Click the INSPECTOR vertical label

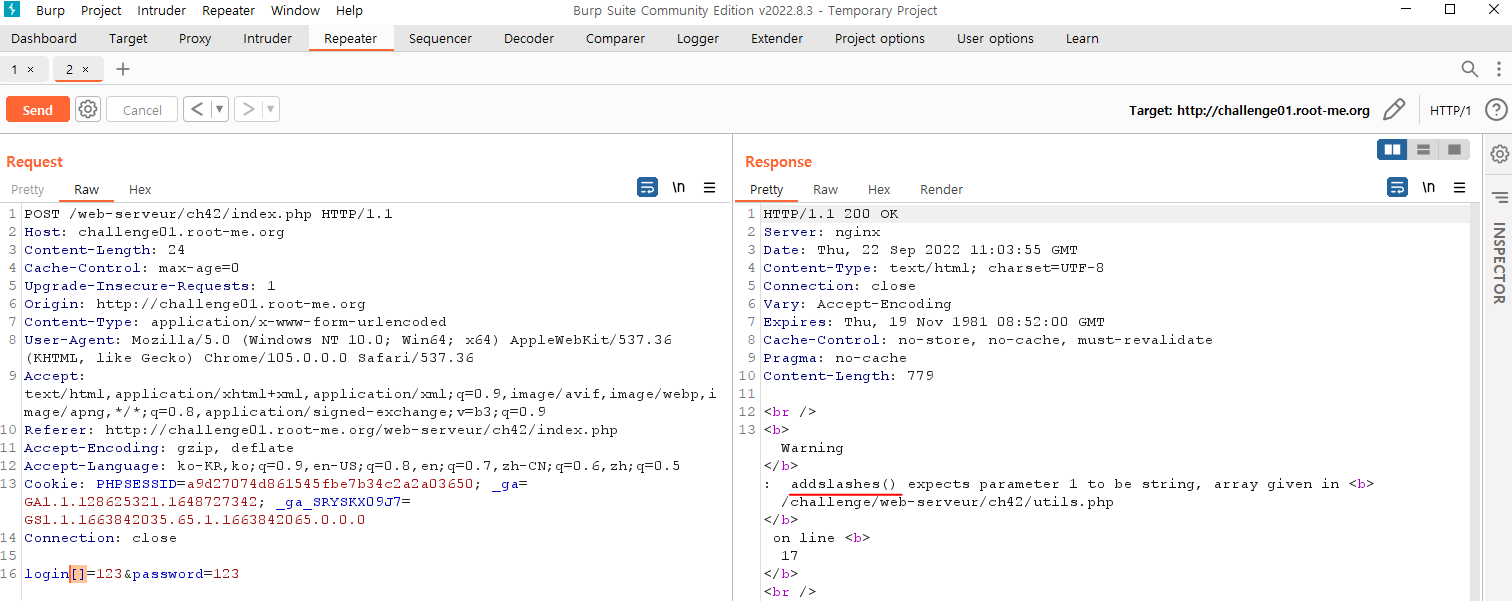(1499, 263)
